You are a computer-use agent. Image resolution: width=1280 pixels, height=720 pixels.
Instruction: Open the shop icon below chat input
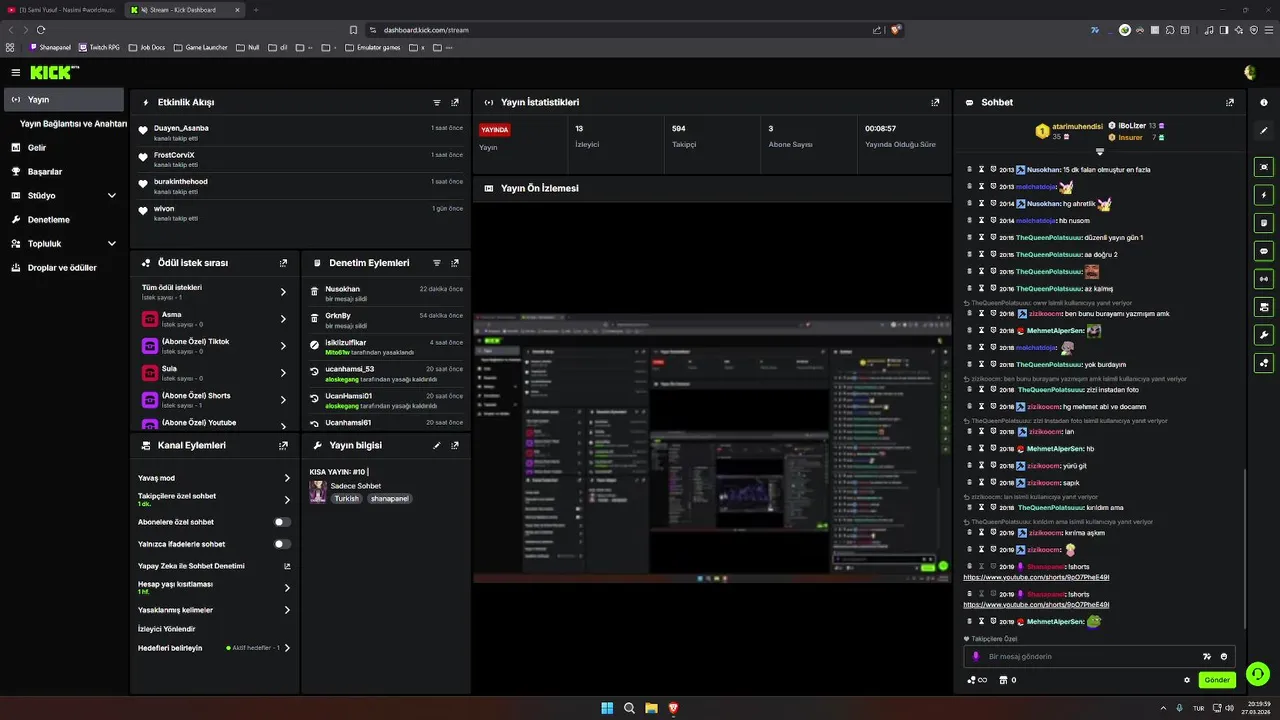(x=1003, y=680)
